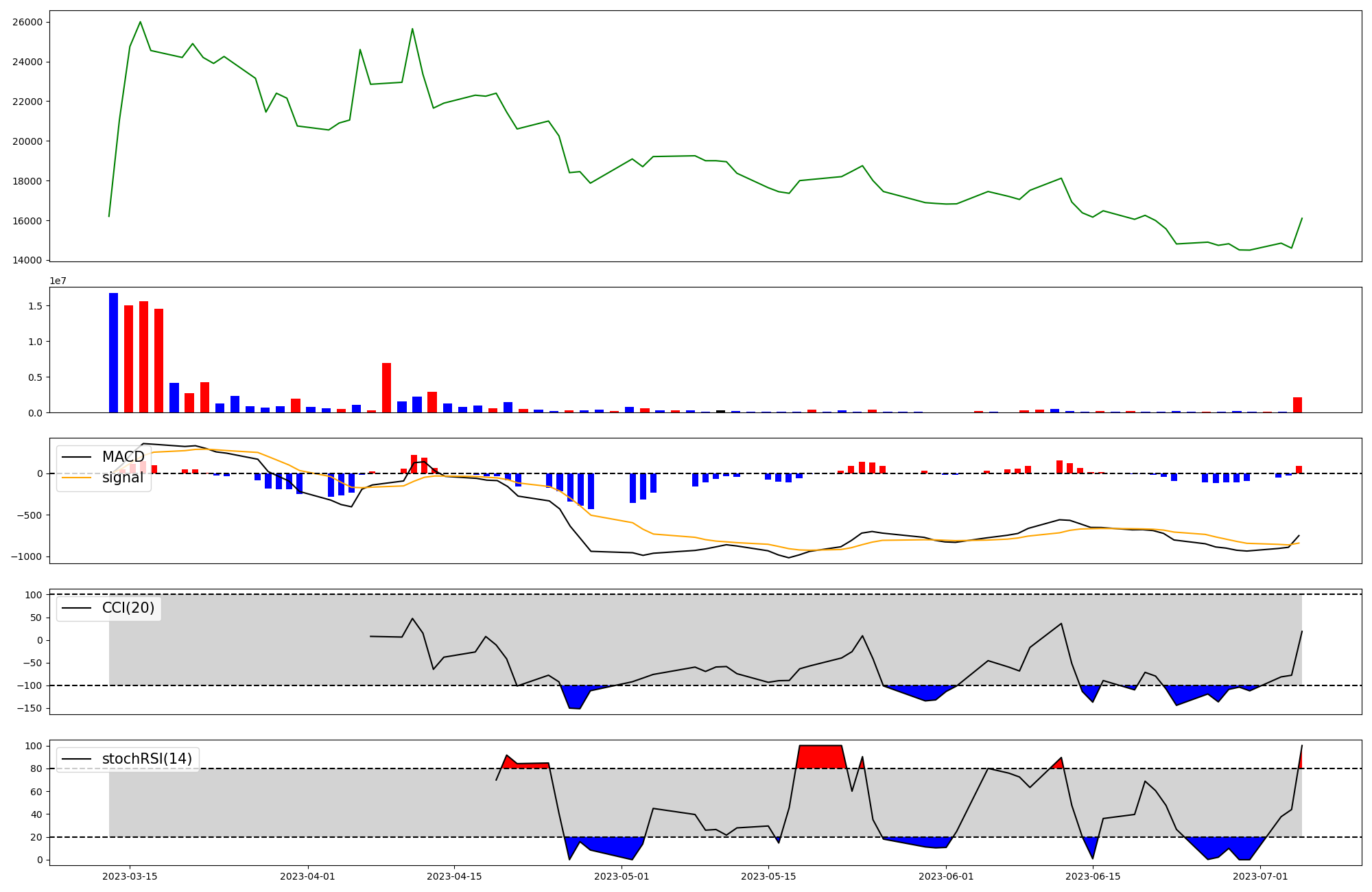Click the 1e7 exponent label
The width and height of the screenshot is (1372, 892).
58,281
